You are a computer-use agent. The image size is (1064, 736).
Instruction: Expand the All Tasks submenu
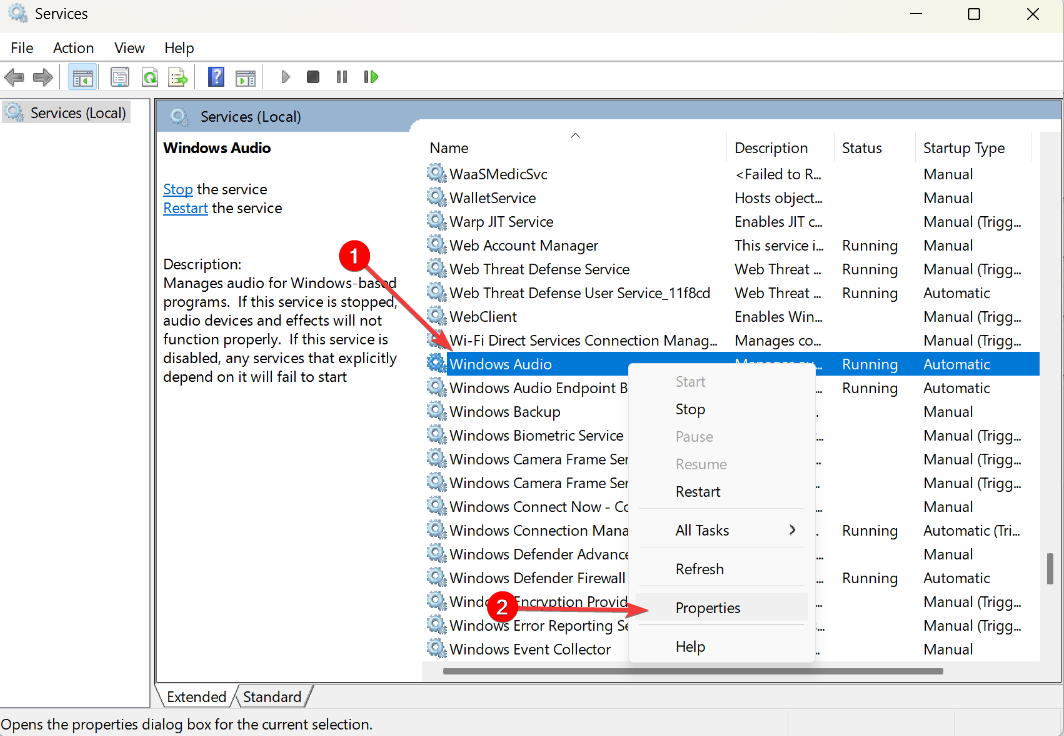click(721, 530)
